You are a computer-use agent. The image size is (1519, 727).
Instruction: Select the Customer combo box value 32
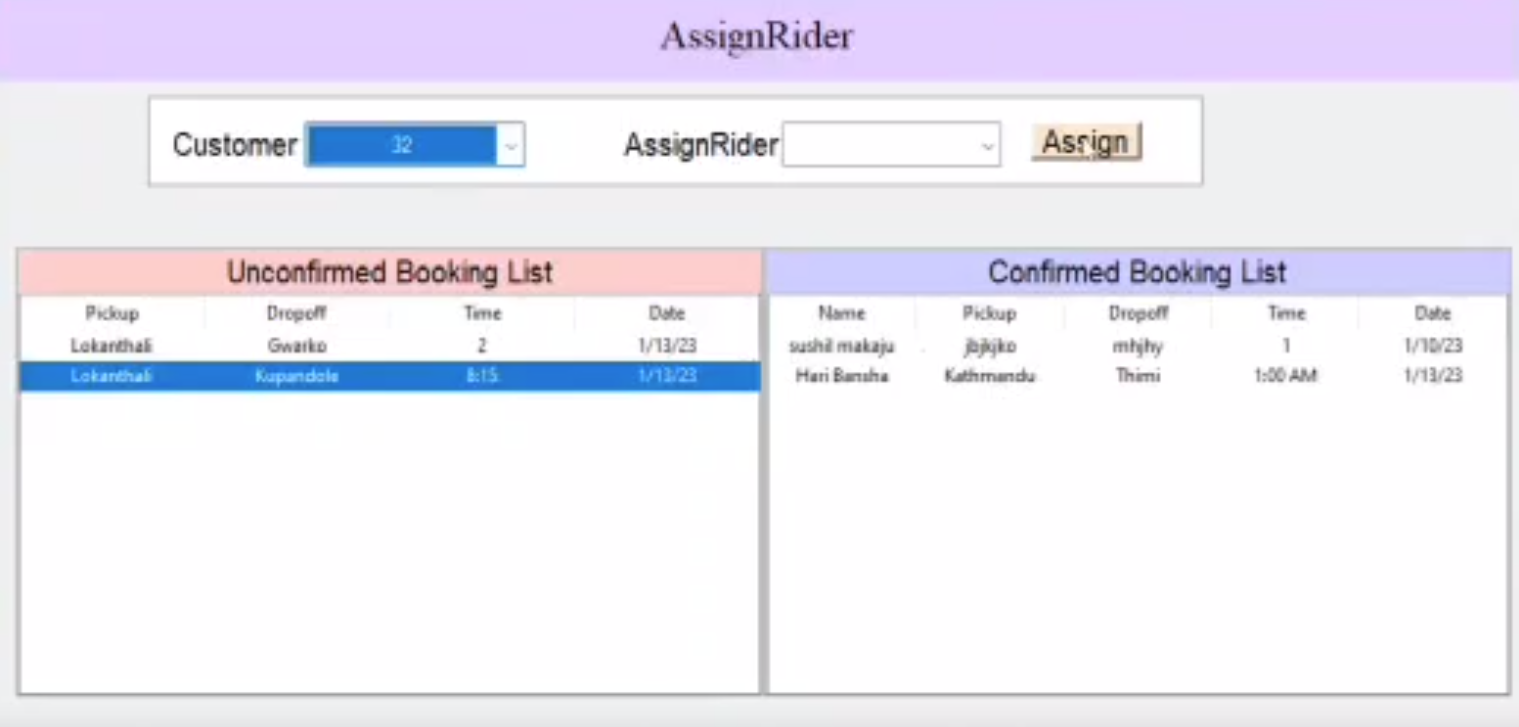(401, 146)
